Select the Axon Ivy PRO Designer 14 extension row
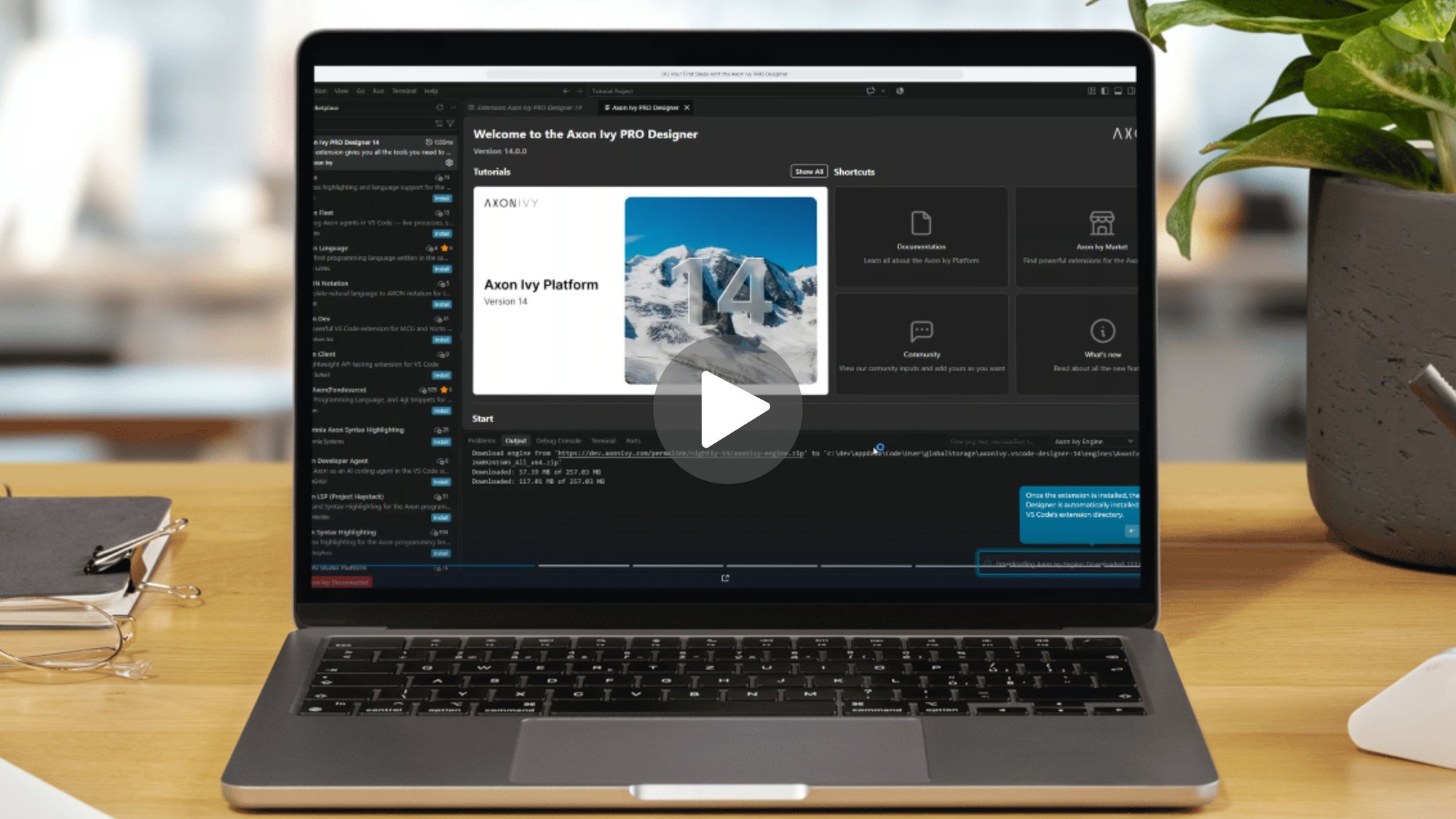Image resolution: width=1456 pixels, height=819 pixels. 384,152
